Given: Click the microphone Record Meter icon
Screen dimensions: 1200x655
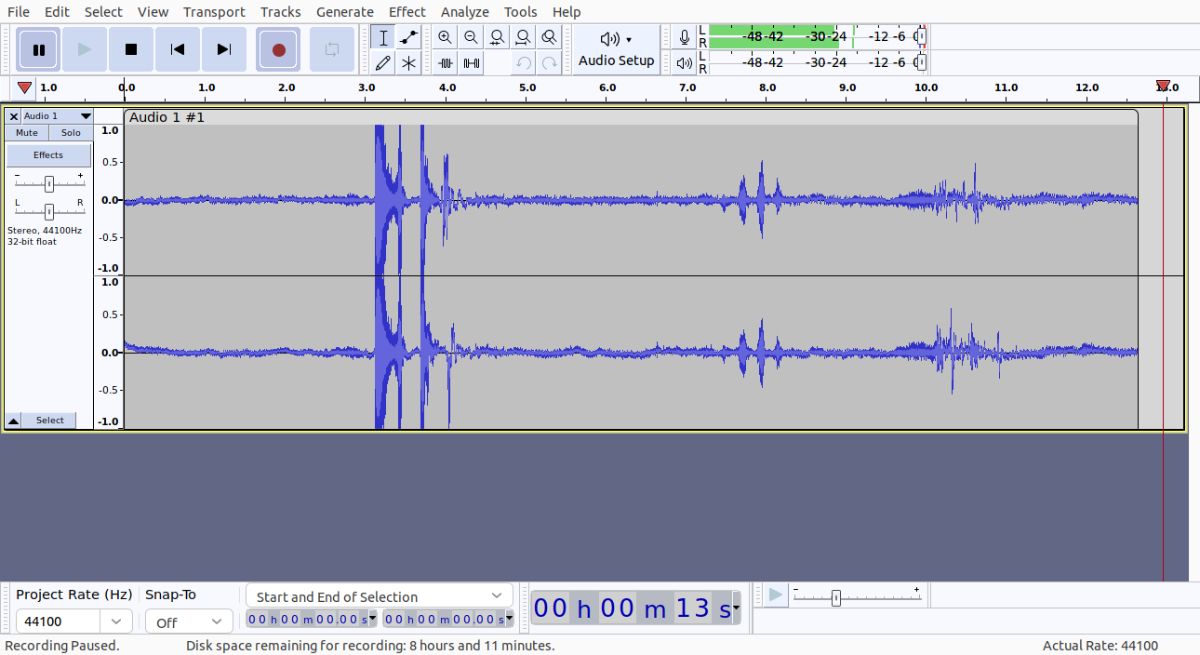Looking at the screenshot, I should [684, 37].
